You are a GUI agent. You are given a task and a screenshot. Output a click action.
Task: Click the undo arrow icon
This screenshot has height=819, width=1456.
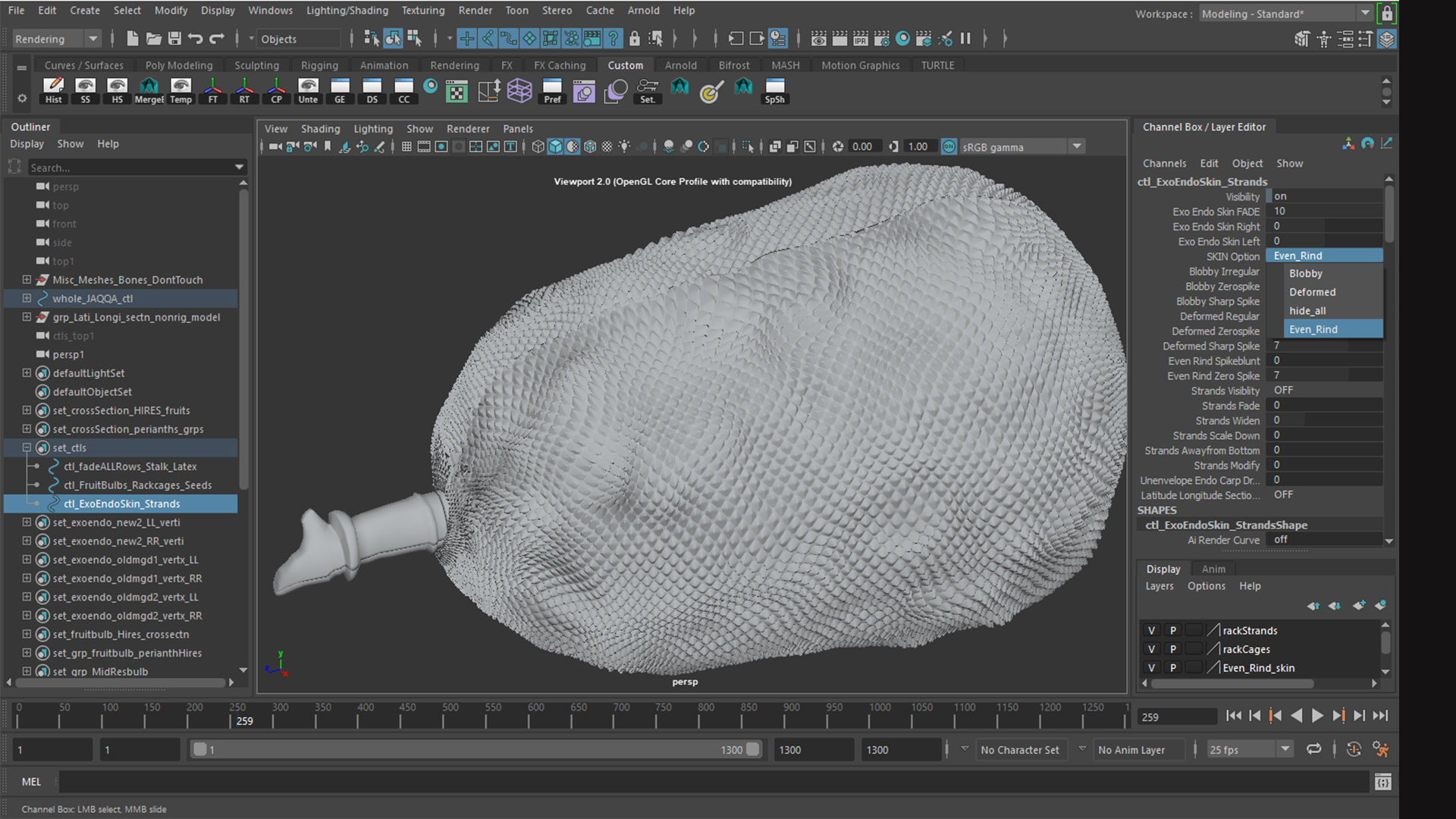(x=196, y=39)
